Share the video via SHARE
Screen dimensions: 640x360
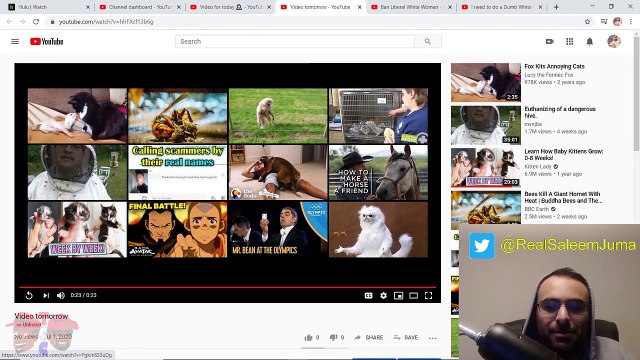[x=368, y=338]
